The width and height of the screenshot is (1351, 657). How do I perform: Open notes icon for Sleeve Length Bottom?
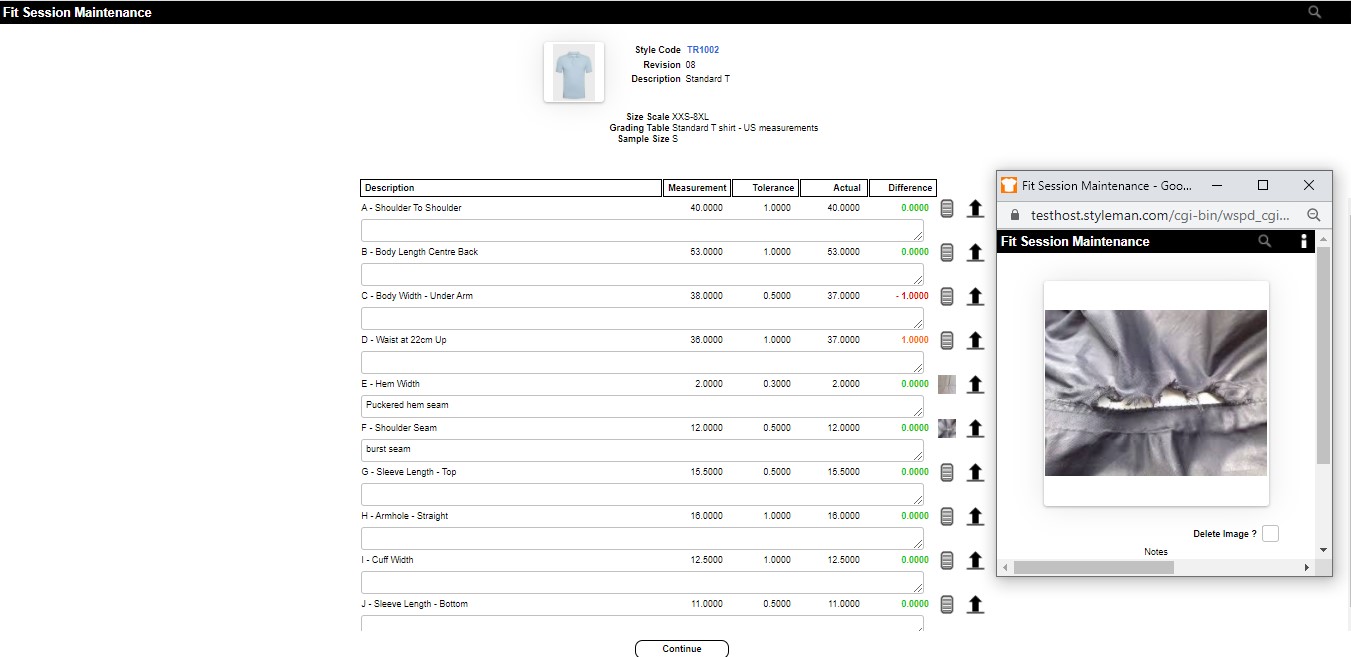coord(947,604)
